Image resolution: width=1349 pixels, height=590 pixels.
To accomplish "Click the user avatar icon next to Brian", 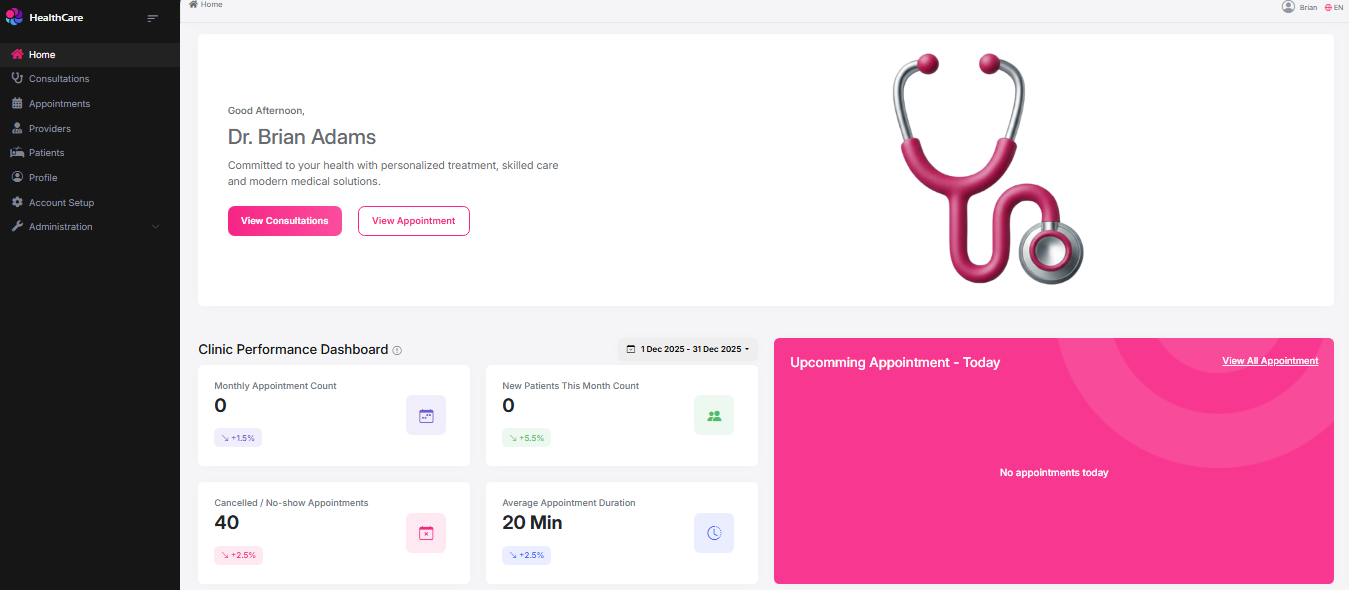I will pos(1288,7).
